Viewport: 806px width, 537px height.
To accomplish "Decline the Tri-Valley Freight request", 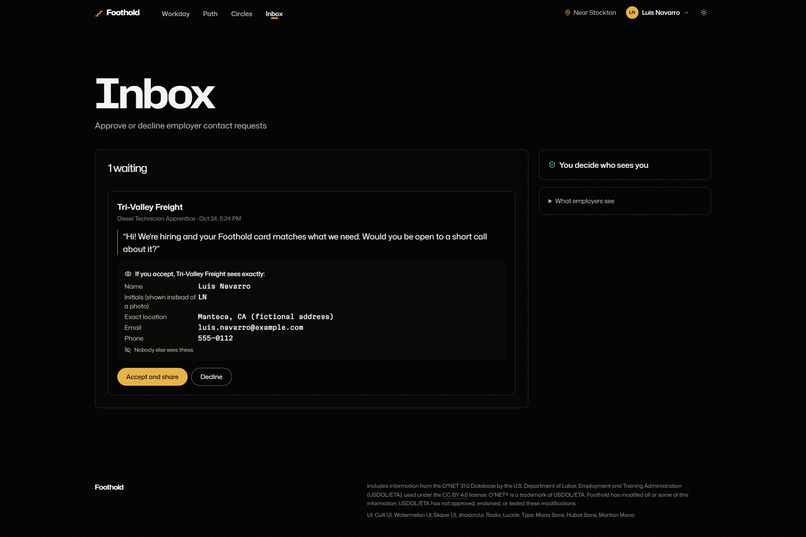I will (211, 377).
